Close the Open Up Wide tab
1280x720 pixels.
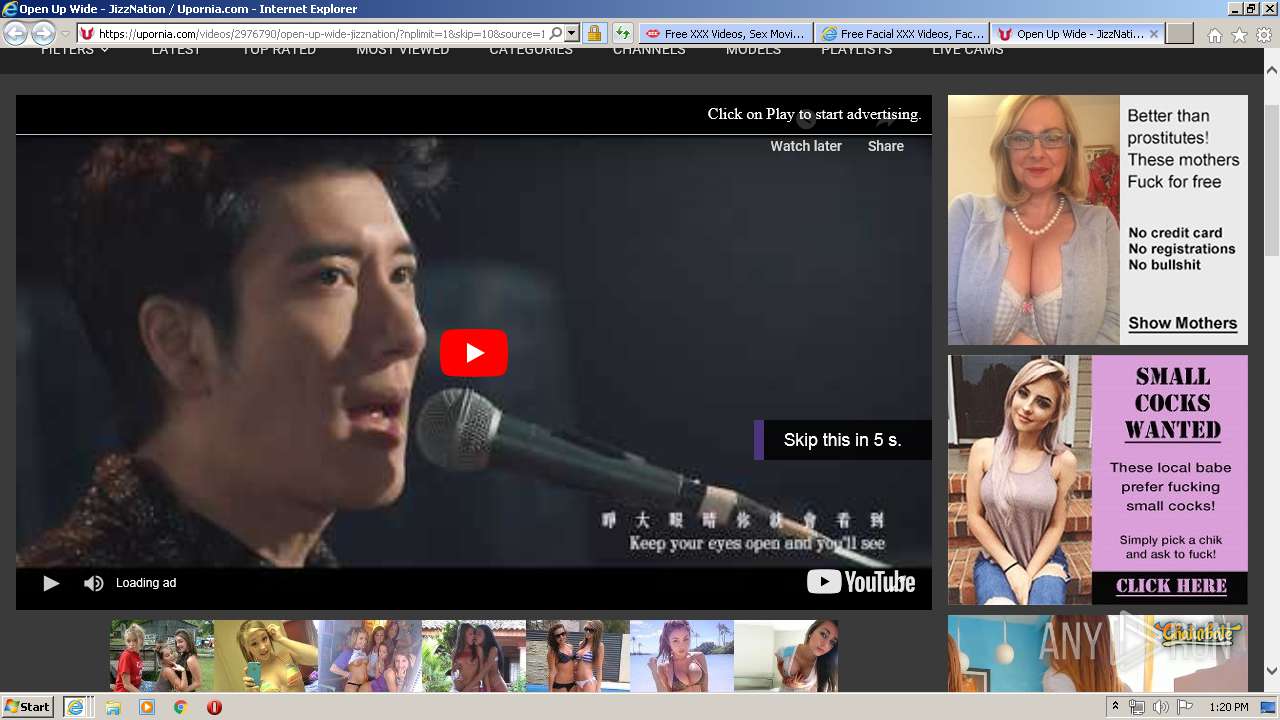point(1154,33)
